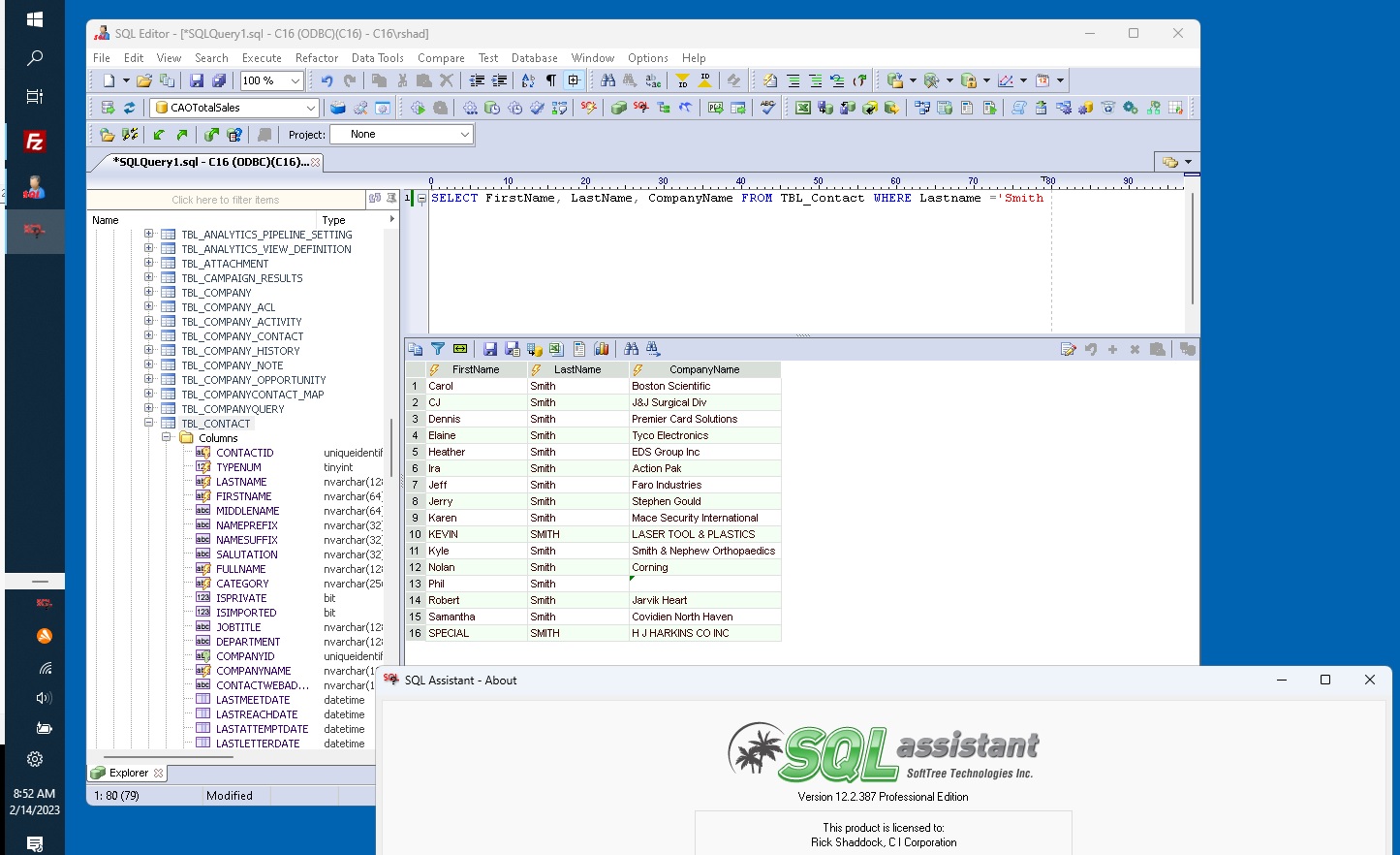Click inside the SQL query editor text
The height and width of the screenshot is (855, 1400).
coord(737,198)
